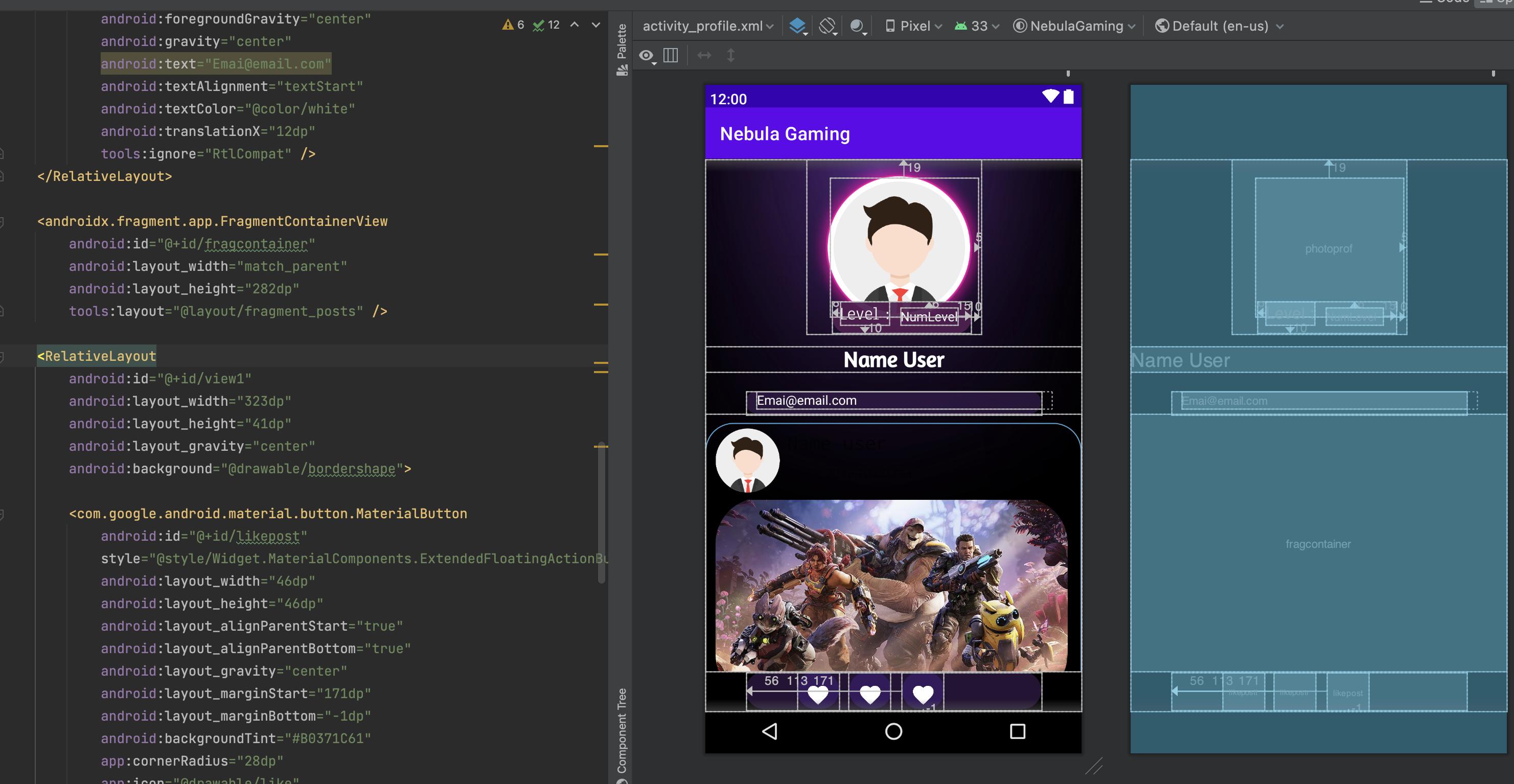Click the MaterialButton tag line in code
This screenshot has width=1514, height=784.
point(268,514)
